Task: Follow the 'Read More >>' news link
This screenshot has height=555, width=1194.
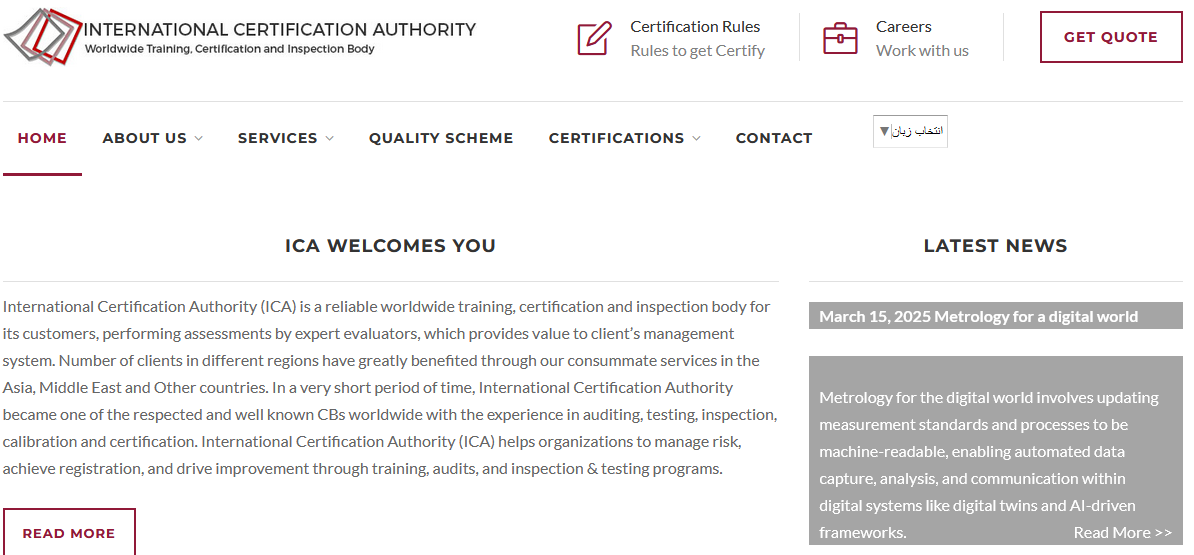Action: (x=1122, y=532)
